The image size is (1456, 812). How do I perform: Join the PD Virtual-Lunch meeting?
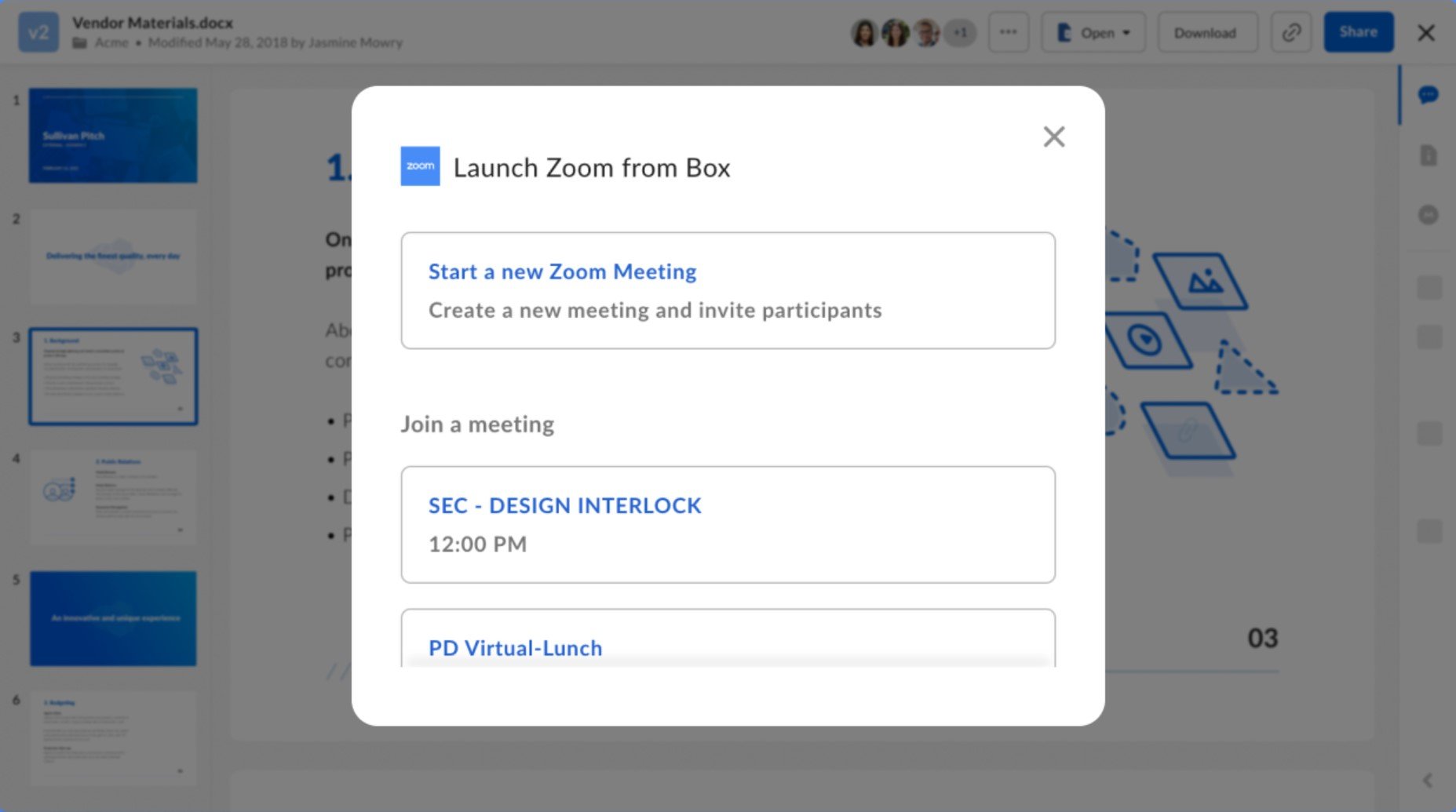728,639
